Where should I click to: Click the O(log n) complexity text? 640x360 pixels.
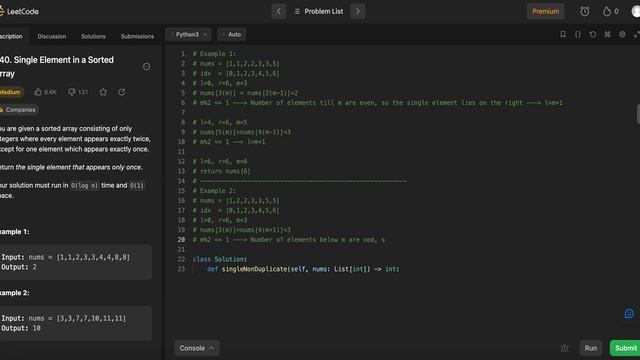click(x=84, y=186)
